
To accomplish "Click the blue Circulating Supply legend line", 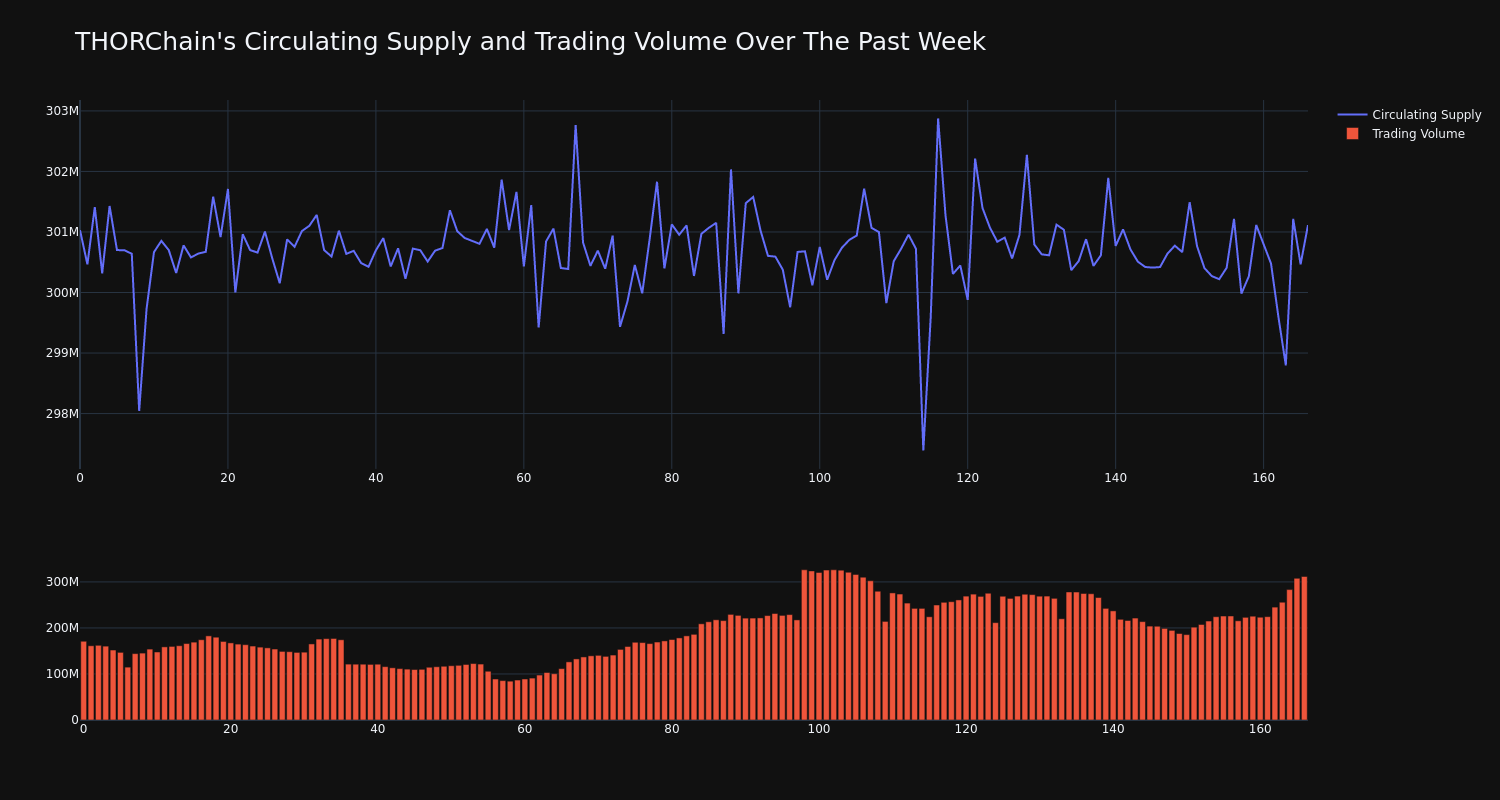I will point(1352,115).
